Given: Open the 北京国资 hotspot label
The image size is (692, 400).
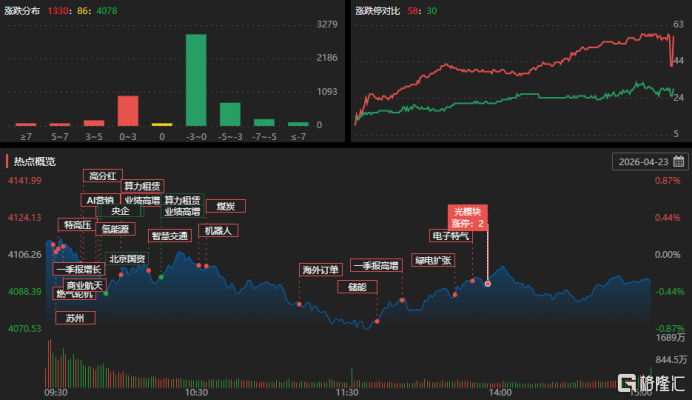Looking at the screenshot, I should (127, 259).
